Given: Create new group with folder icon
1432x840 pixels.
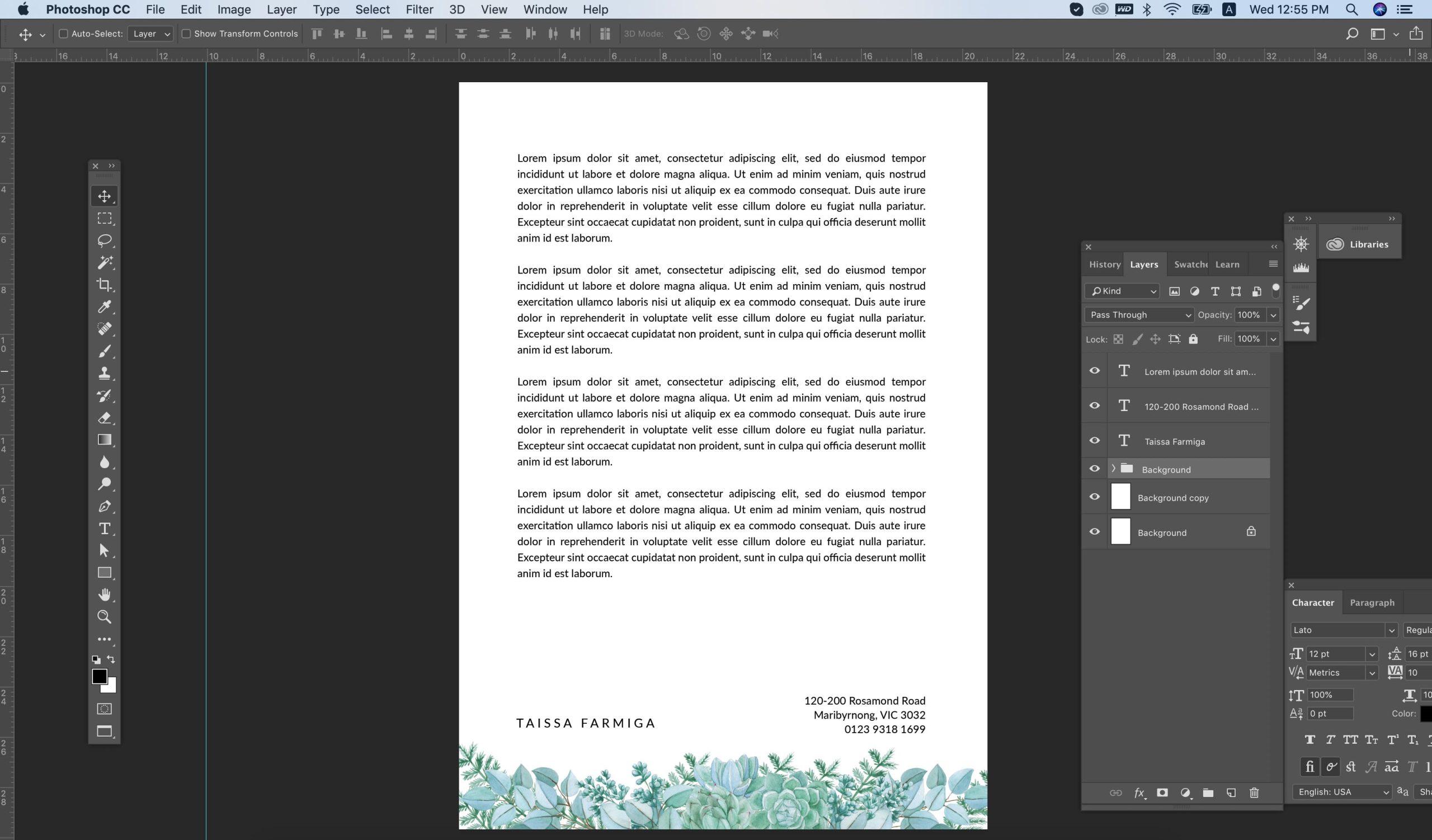Looking at the screenshot, I should click(x=1208, y=793).
